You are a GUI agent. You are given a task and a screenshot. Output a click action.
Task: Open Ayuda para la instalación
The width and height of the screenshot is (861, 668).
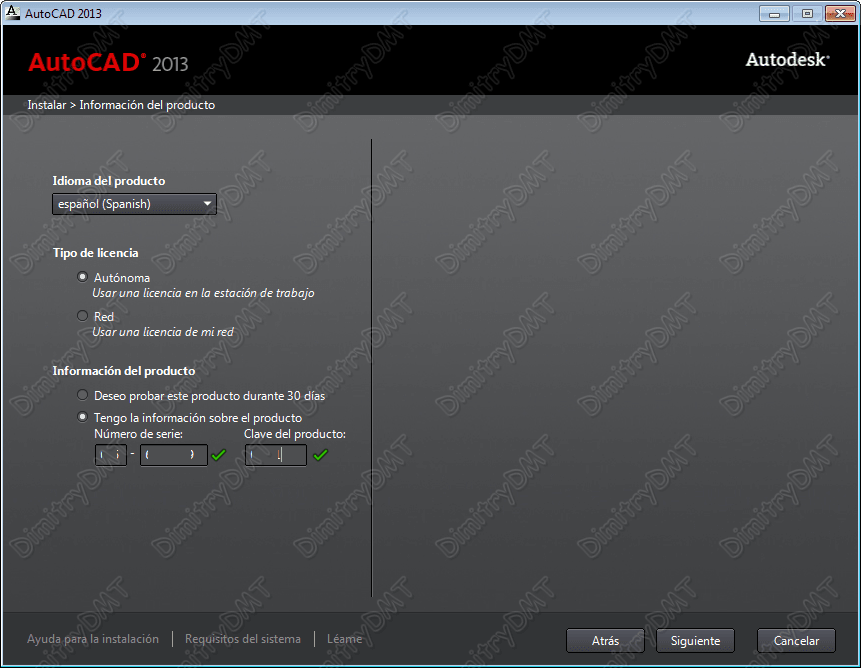93,639
